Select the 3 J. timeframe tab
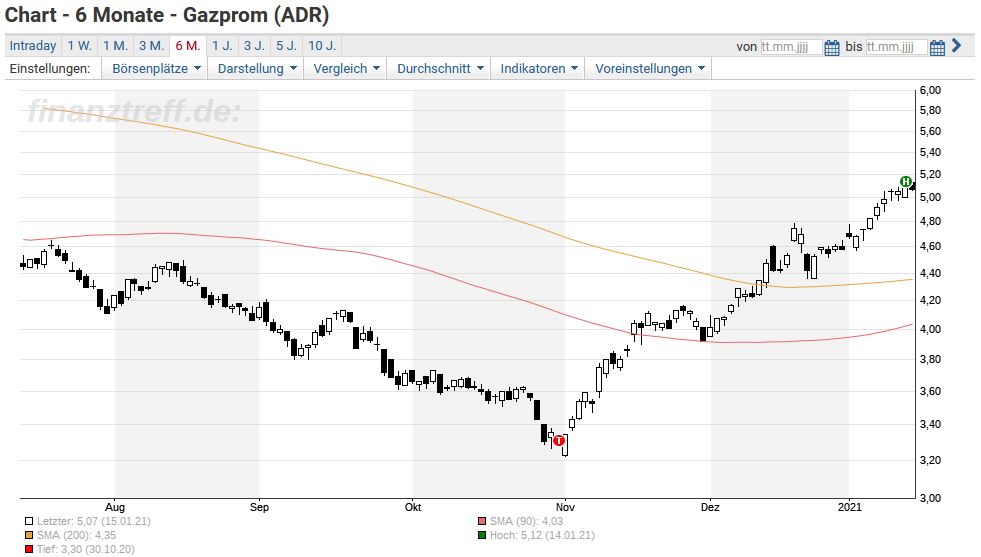Image resolution: width=981 pixels, height=557 pixels. [x=254, y=46]
